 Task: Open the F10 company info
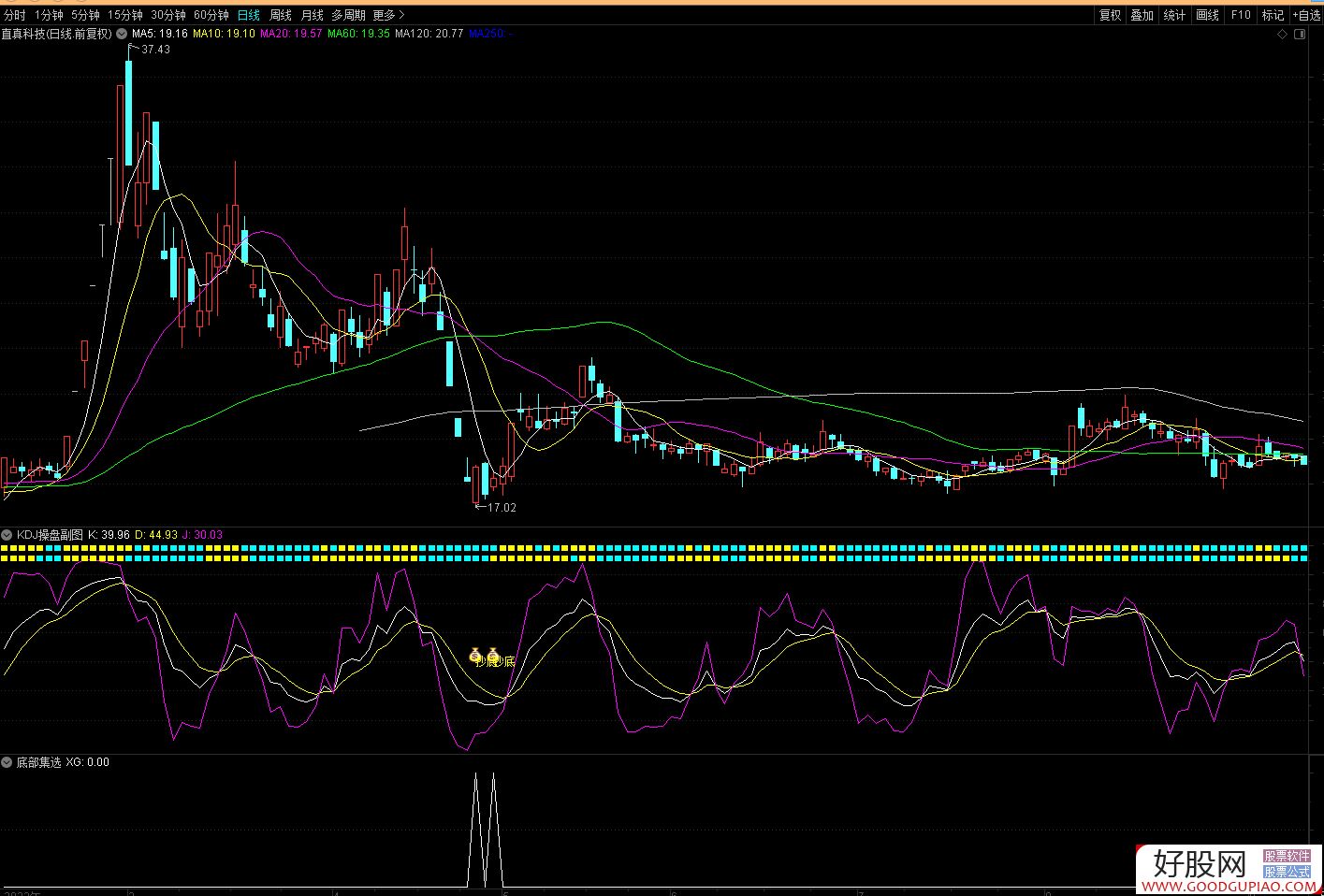click(1240, 15)
